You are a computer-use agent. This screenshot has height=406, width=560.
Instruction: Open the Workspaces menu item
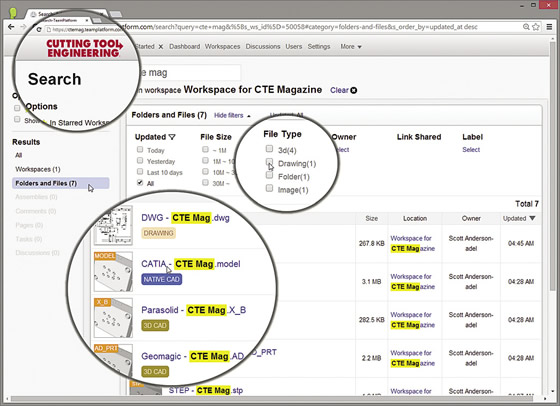point(222,46)
